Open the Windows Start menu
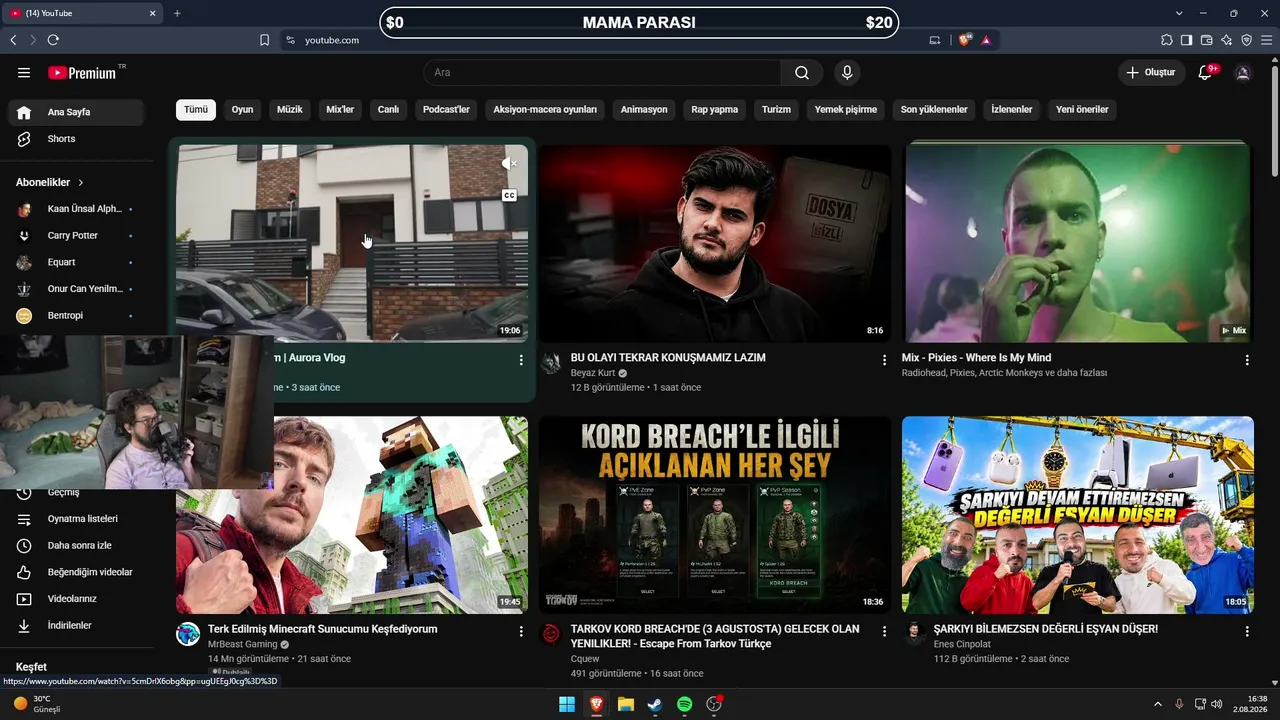The image size is (1280, 720). [x=567, y=704]
